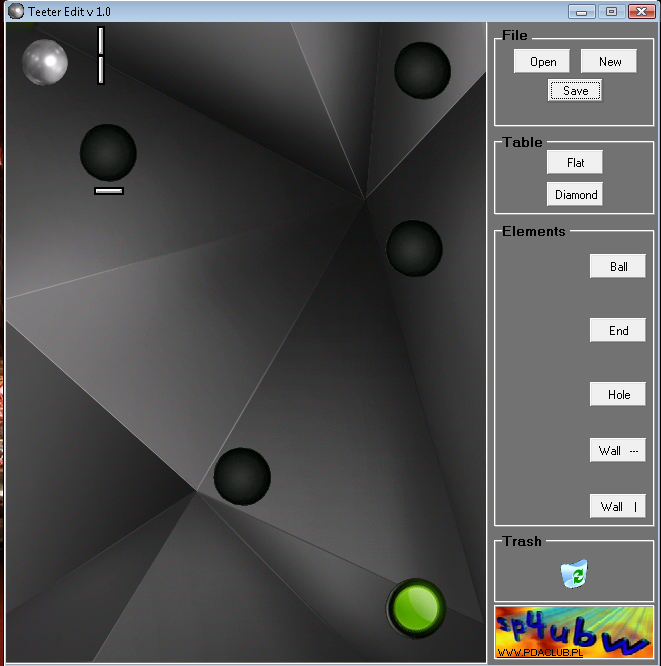The image size is (661, 666).
Task: Switch the table to Flat
Action: (575, 162)
